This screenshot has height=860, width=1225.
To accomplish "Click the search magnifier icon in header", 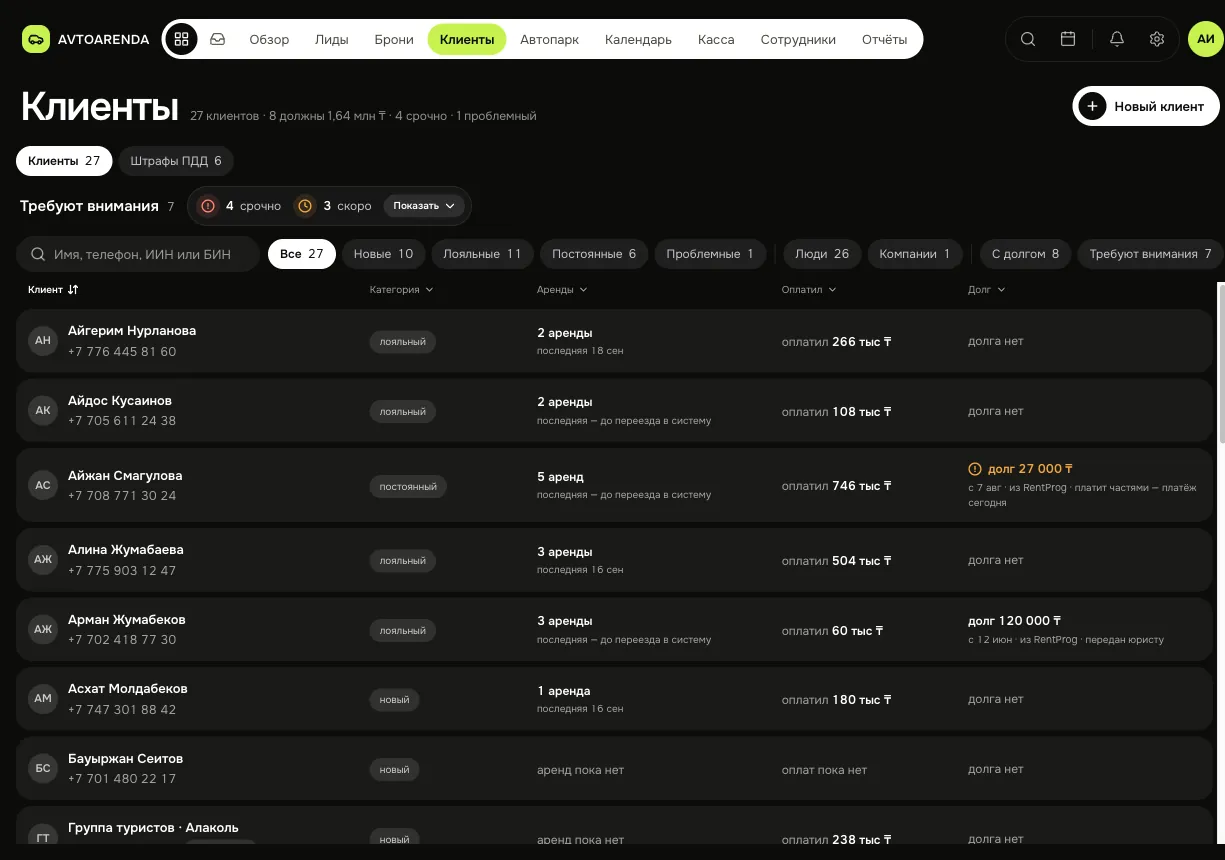I will click(x=1028, y=39).
